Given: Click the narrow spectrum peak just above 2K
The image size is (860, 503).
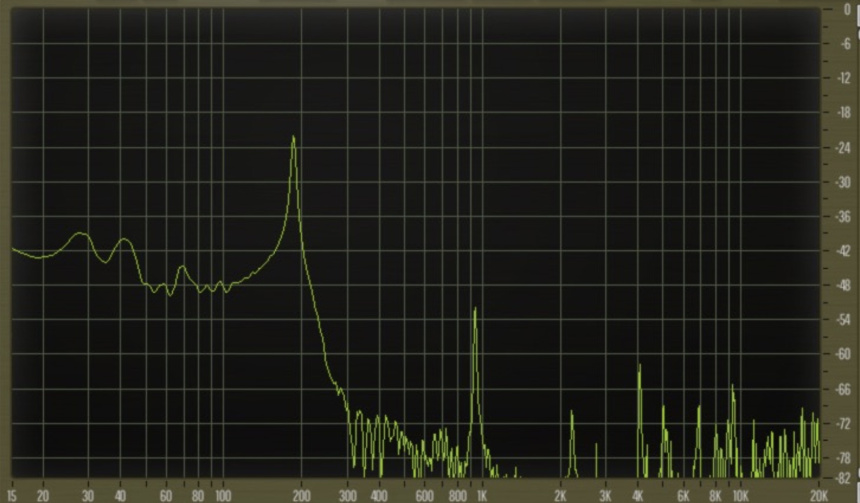Looking at the screenshot, I should click(x=572, y=412).
